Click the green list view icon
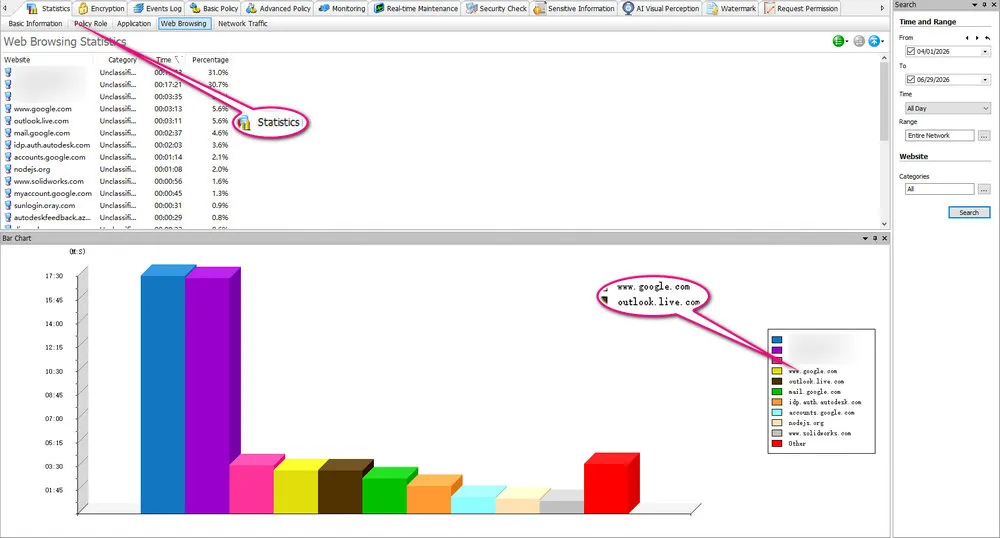Image resolution: width=1000 pixels, height=538 pixels. pyautogui.click(x=839, y=41)
